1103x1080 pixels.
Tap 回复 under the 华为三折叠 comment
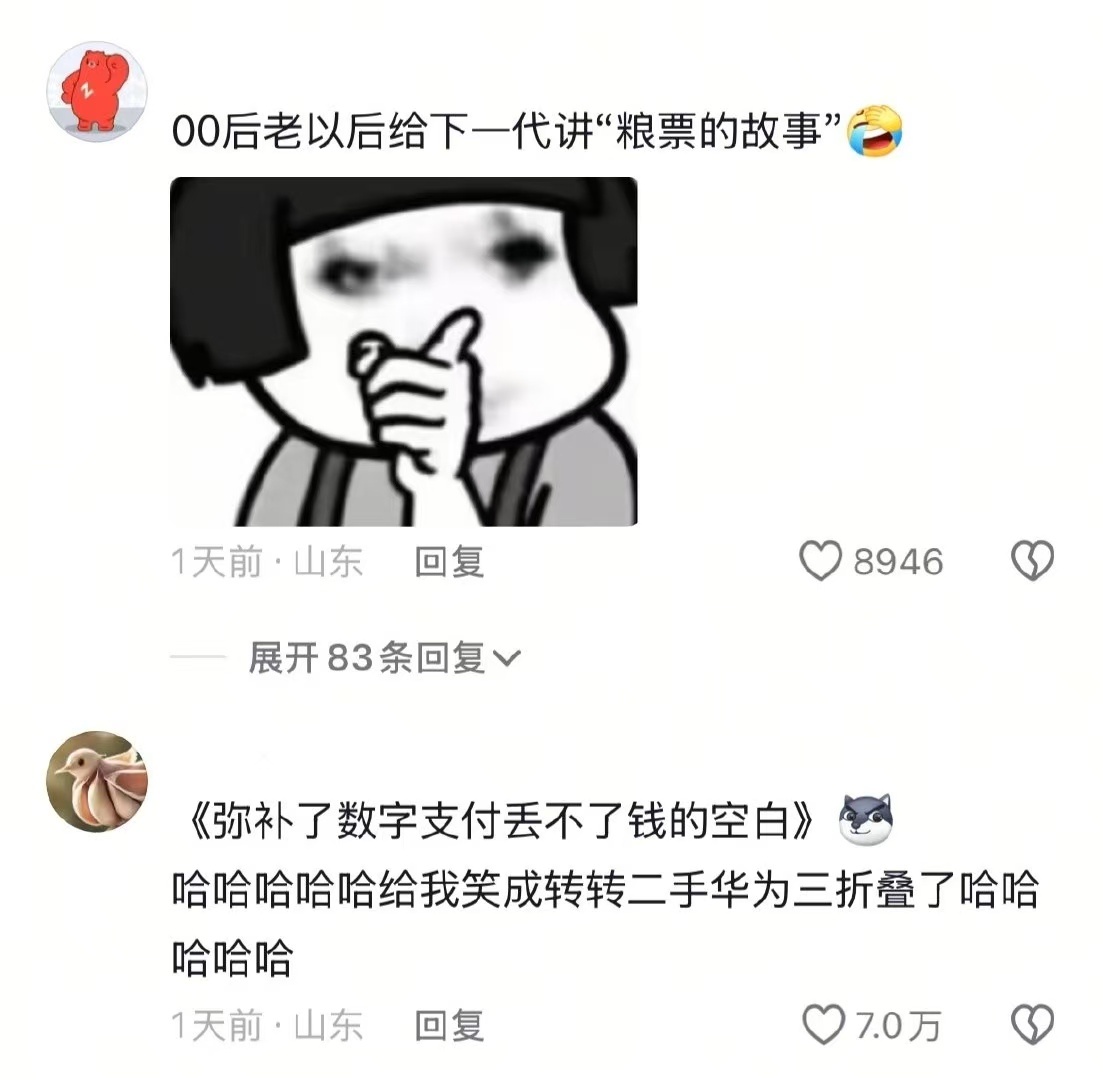[x=450, y=1025]
